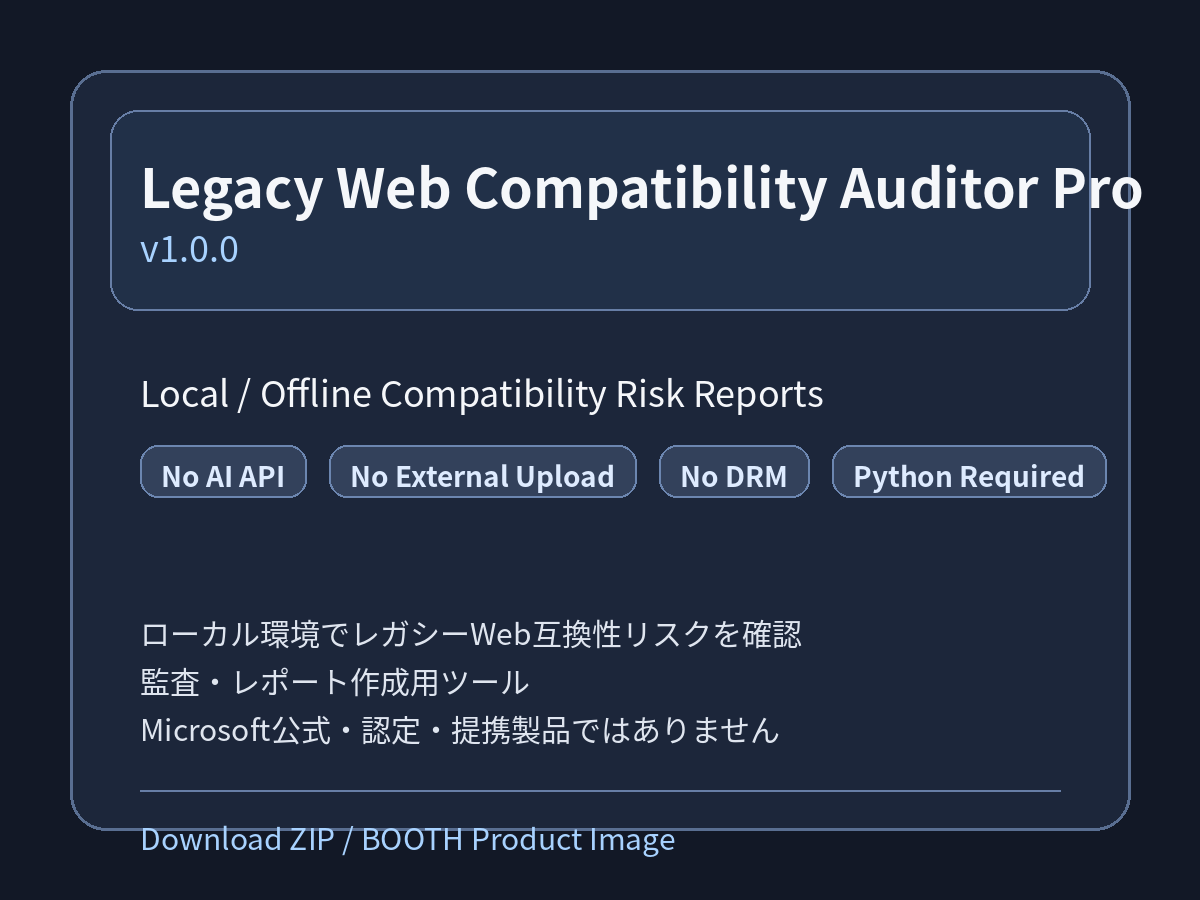This screenshot has width=1200, height=900.
Task: Click the Local / Offline Compatibility Risk Reports subtitle
Action: click(482, 395)
